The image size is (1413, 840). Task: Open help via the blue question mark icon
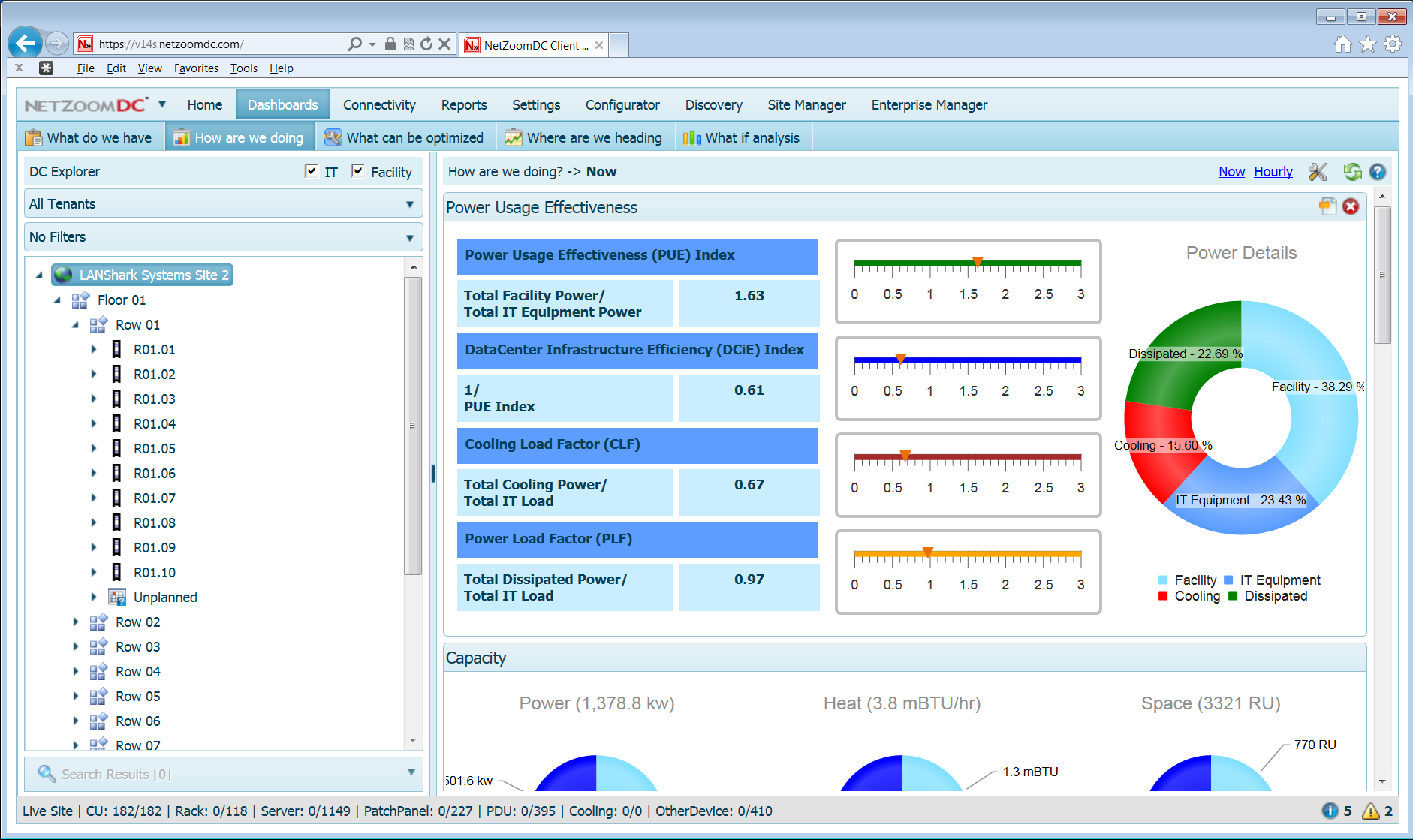[x=1378, y=172]
